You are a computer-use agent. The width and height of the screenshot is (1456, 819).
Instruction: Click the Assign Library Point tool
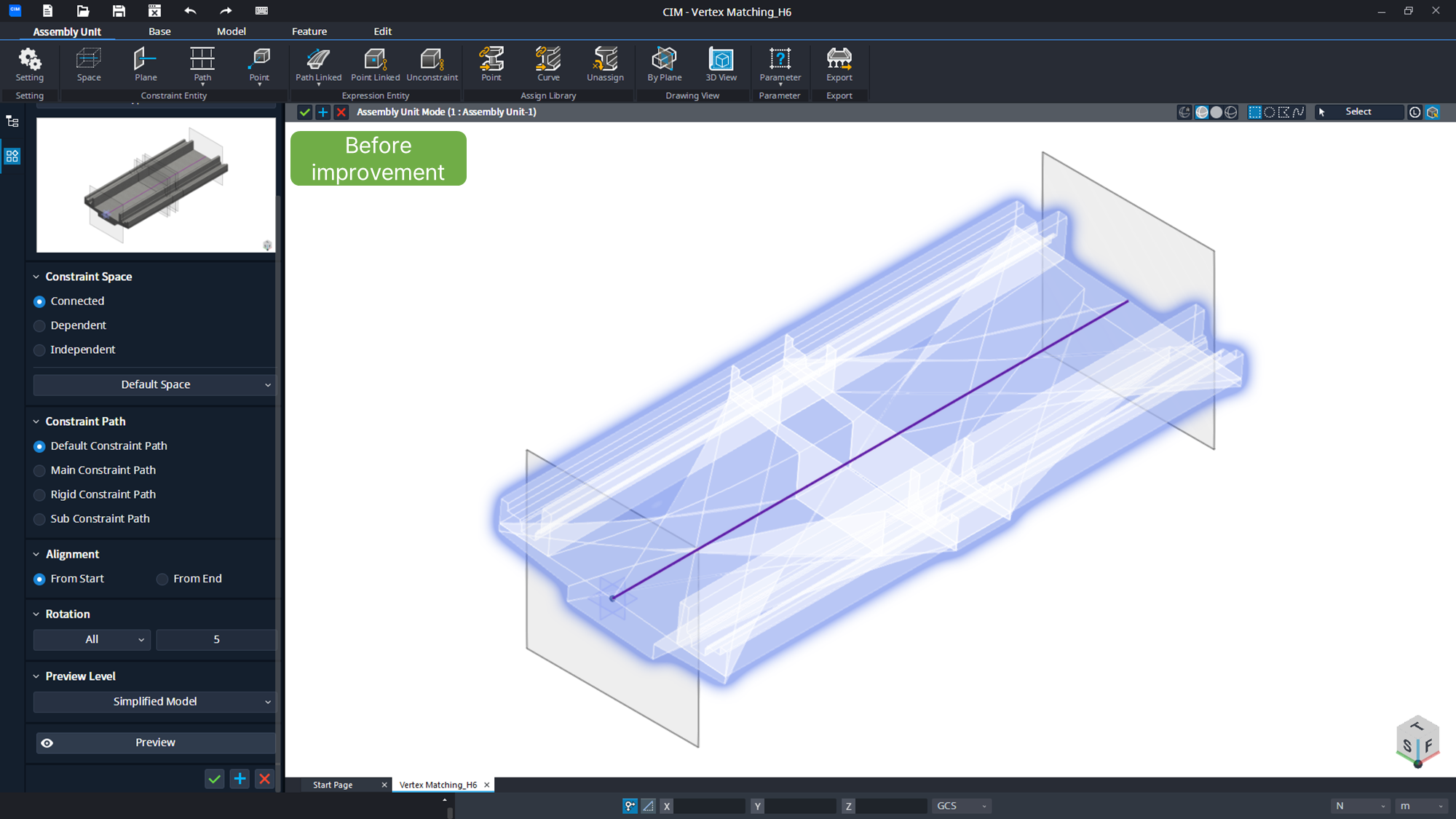tap(491, 64)
